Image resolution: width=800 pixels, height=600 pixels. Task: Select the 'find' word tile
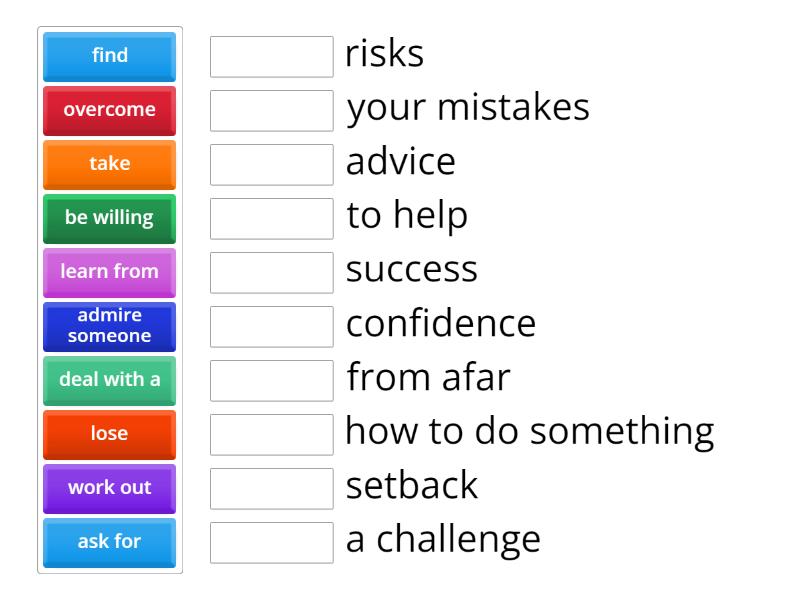108,56
